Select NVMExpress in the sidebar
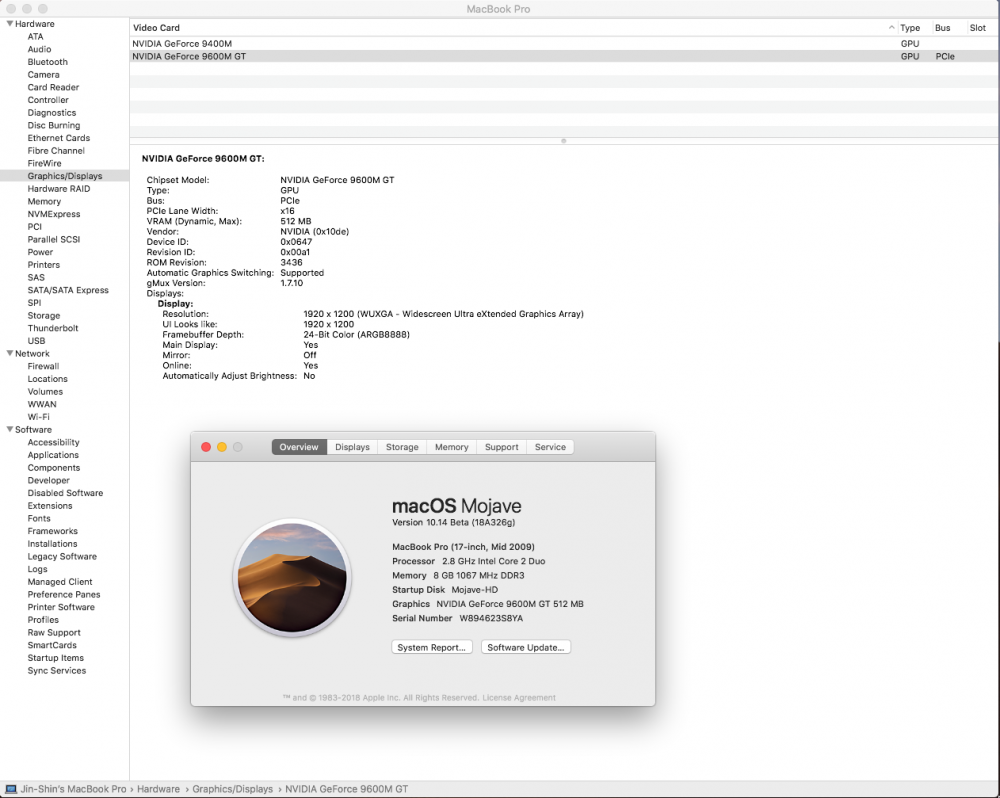This screenshot has height=798, width=1000. tap(54, 214)
